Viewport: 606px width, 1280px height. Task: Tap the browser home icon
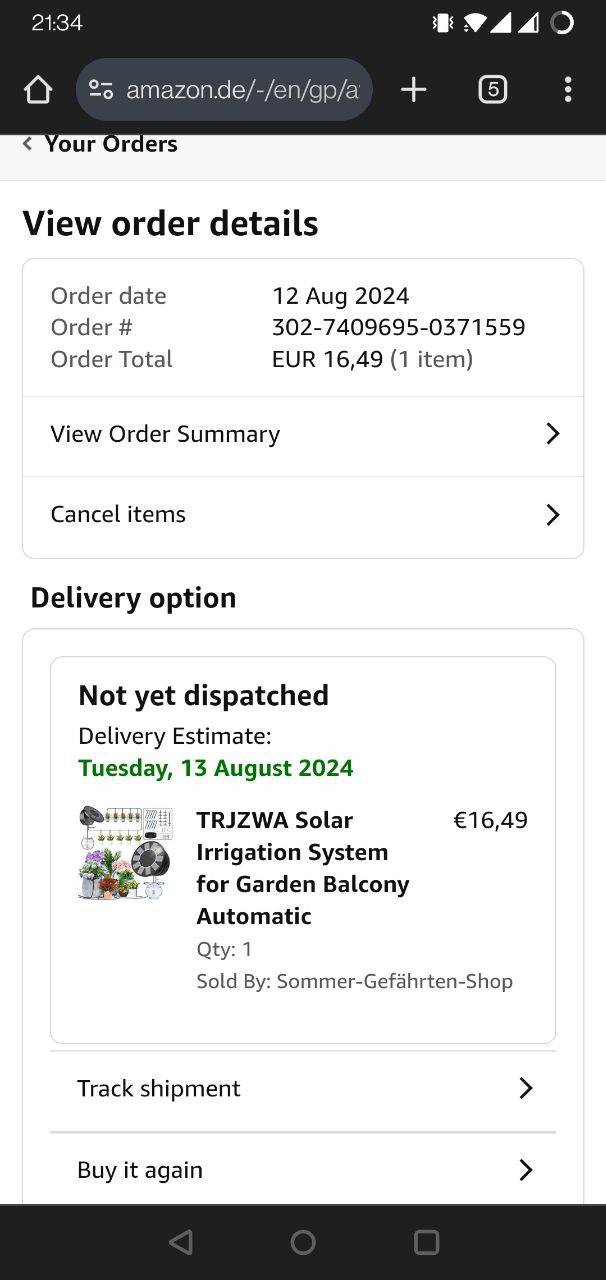tap(38, 90)
